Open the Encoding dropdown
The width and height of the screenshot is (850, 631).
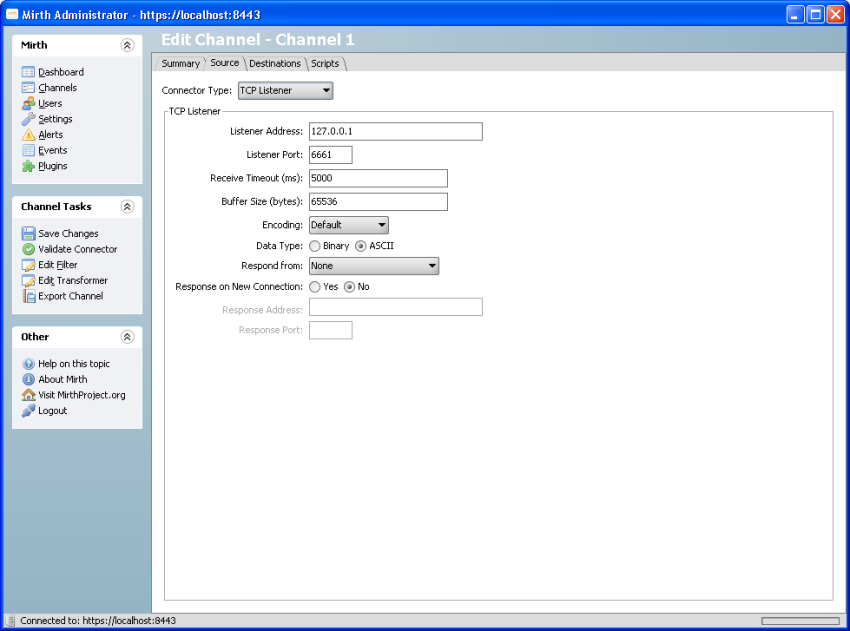349,225
